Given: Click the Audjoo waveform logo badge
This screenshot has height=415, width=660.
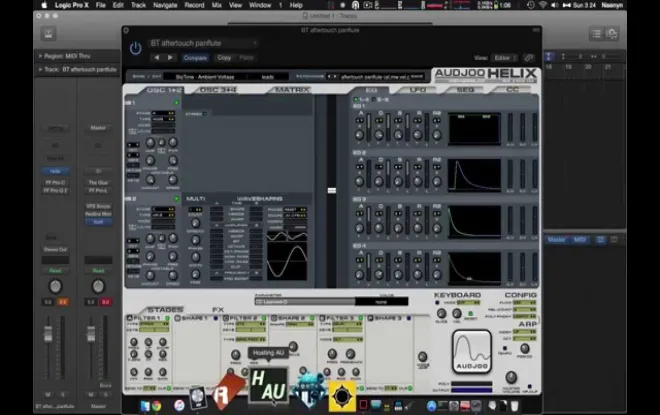Looking at the screenshot, I should click(x=472, y=352).
